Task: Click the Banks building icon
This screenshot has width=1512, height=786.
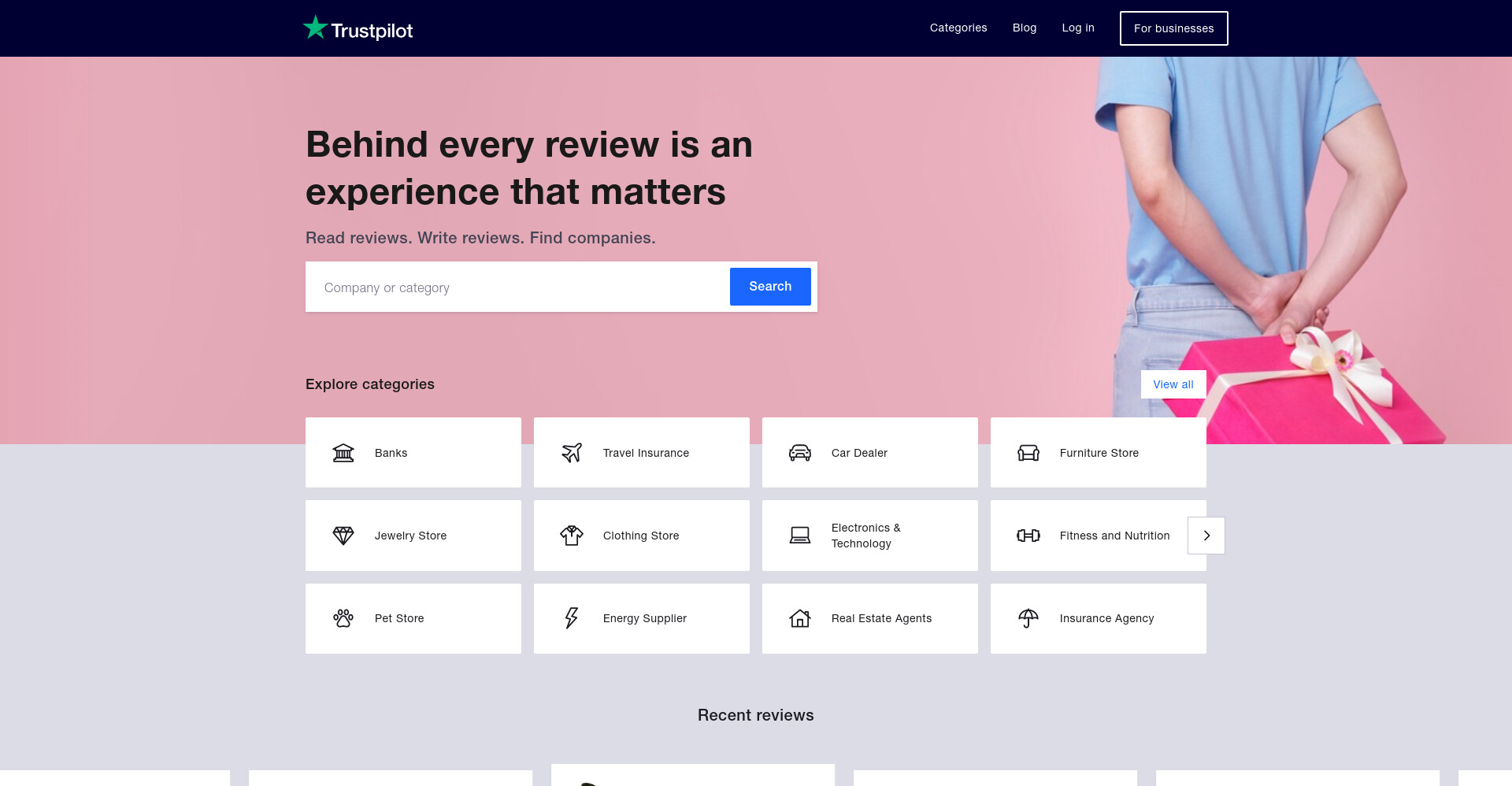Action: point(343,453)
